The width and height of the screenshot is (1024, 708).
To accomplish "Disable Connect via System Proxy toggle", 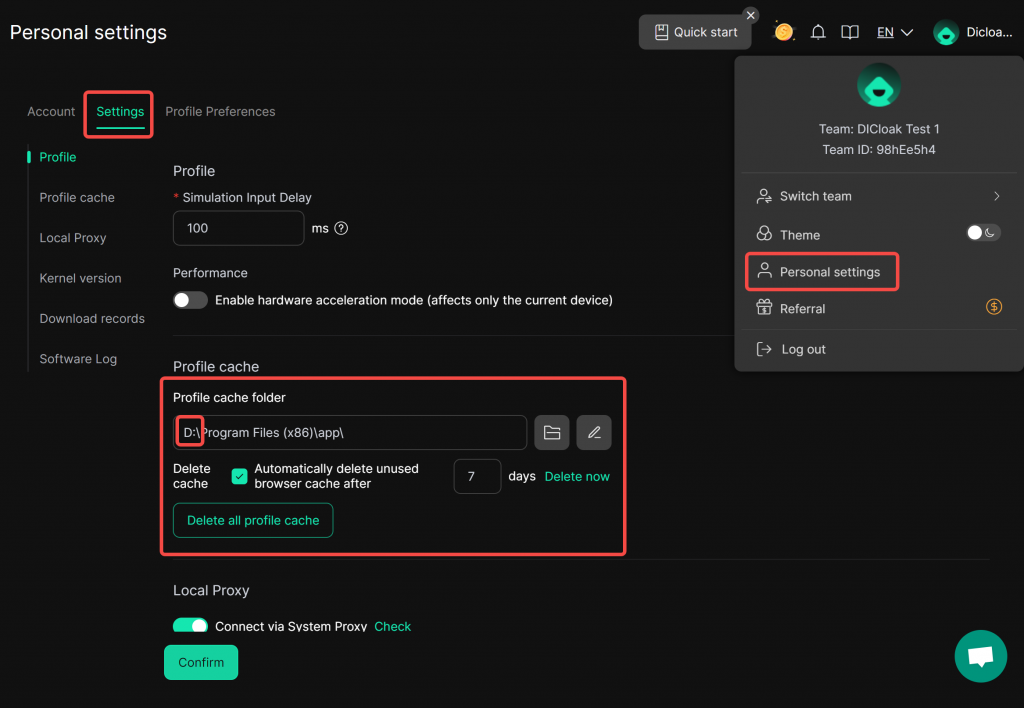I will pos(190,626).
